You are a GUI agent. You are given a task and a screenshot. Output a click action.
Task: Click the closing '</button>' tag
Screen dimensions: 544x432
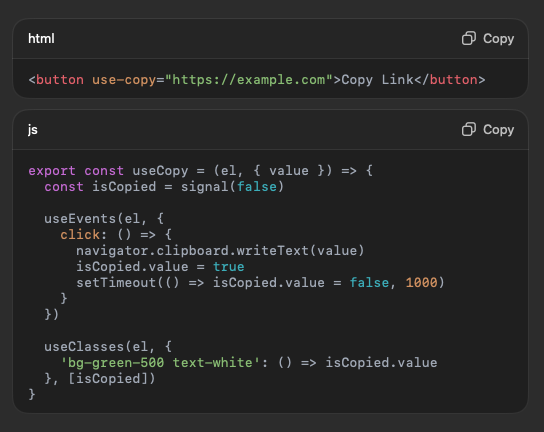(x=450, y=80)
